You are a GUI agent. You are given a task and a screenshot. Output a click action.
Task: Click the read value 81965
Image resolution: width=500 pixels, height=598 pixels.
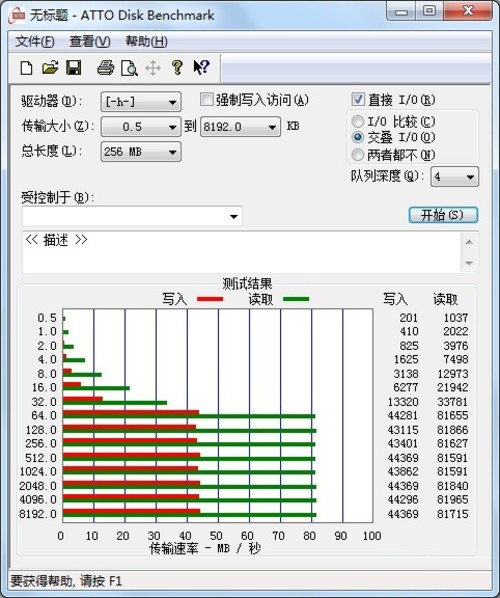click(452, 499)
